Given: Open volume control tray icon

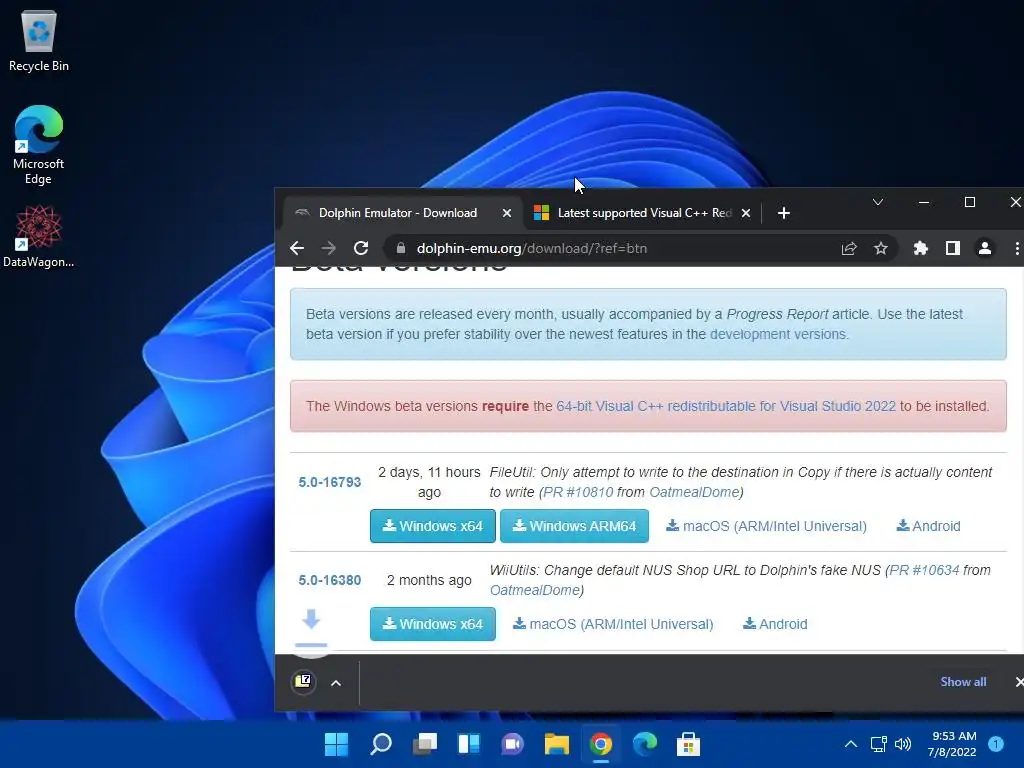Looking at the screenshot, I should [903, 744].
